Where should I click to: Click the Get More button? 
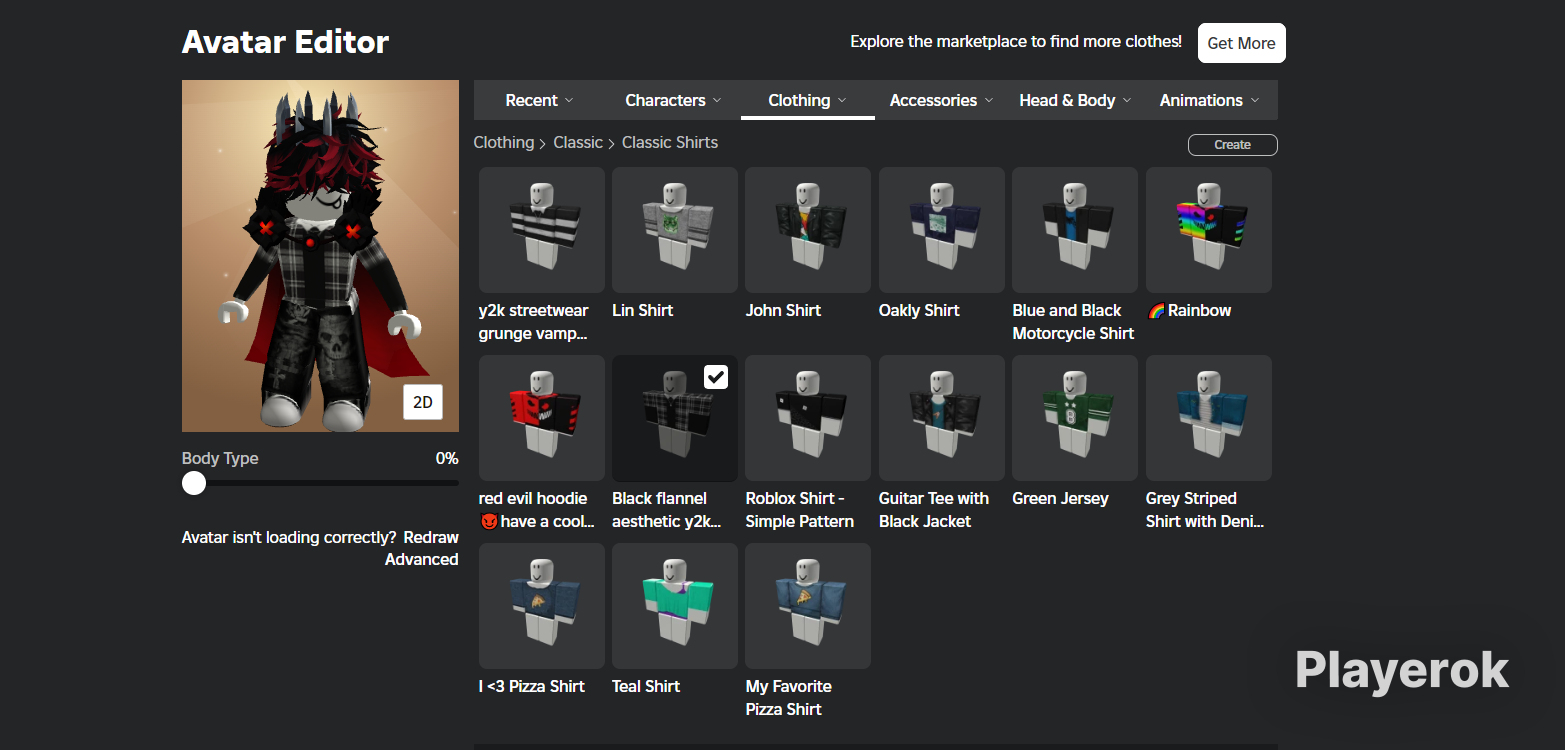pos(1242,43)
